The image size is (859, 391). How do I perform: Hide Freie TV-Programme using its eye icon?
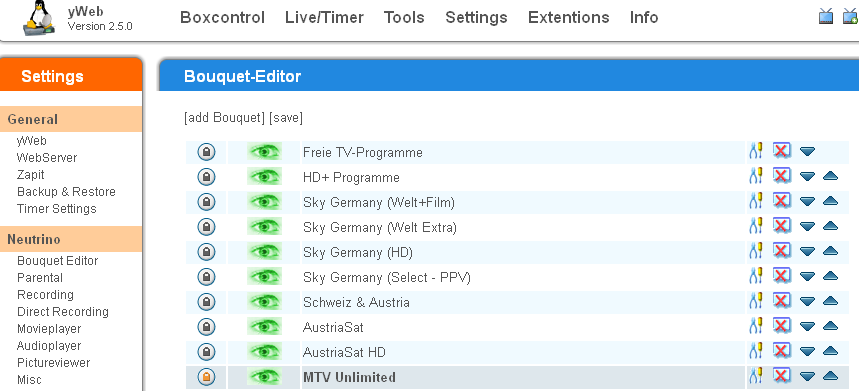(265, 152)
